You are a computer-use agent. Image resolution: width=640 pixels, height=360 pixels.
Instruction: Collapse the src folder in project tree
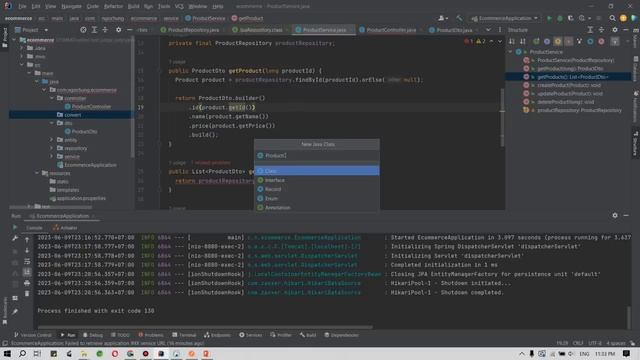(x=22, y=65)
